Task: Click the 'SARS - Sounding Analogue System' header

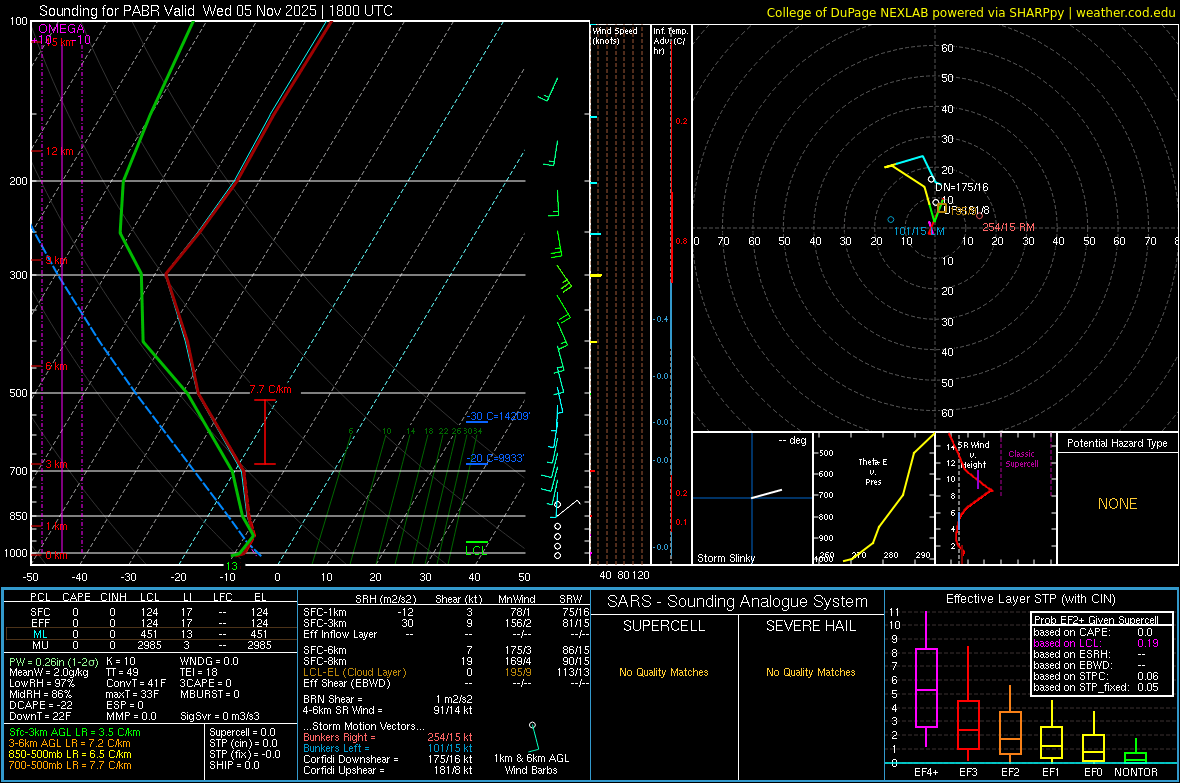Action: click(x=737, y=601)
